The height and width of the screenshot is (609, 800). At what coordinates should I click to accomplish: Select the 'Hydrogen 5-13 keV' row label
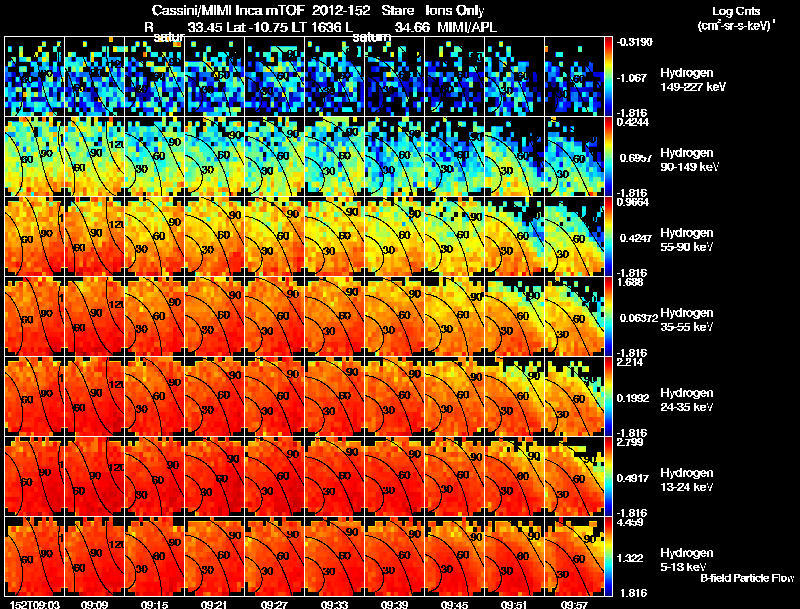687,560
